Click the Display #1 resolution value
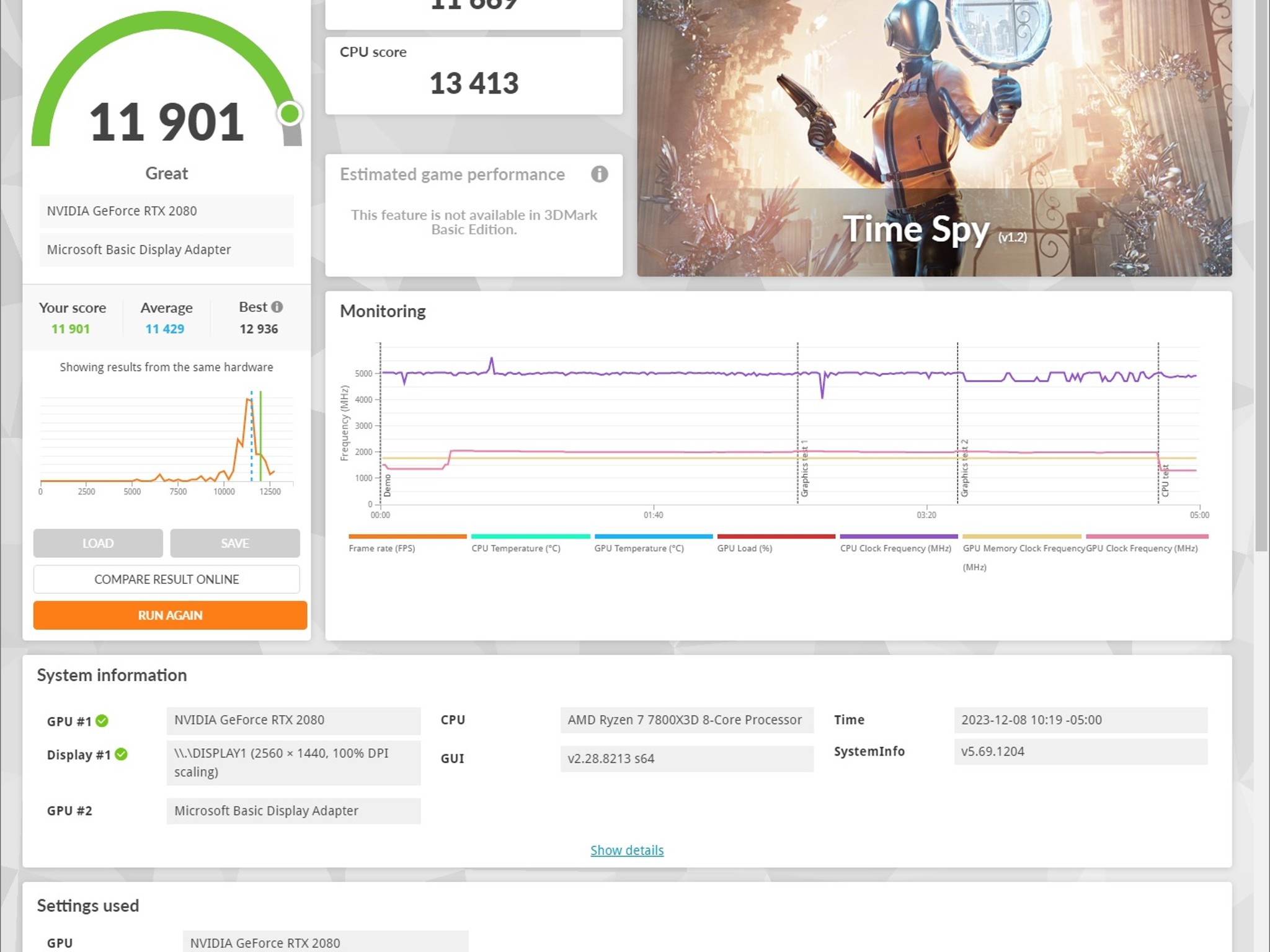Image resolution: width=1270 pixels, height=952 pixels. click(293, 763)
